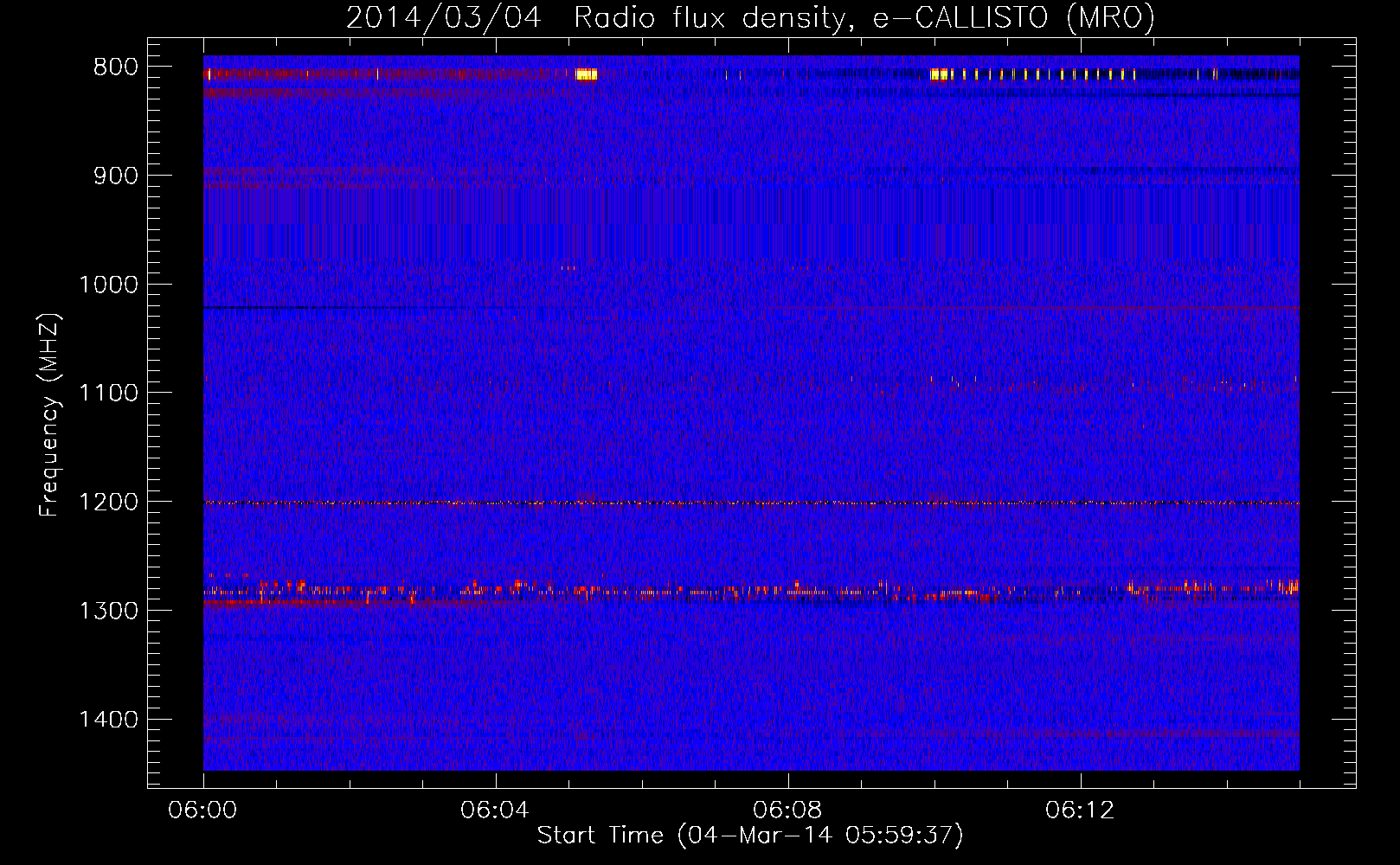The image size is (1400, 865).
Task: Click the plot title 'Radio flux density, e-CALLISTO (MRO)'
Action: point(864,17)
